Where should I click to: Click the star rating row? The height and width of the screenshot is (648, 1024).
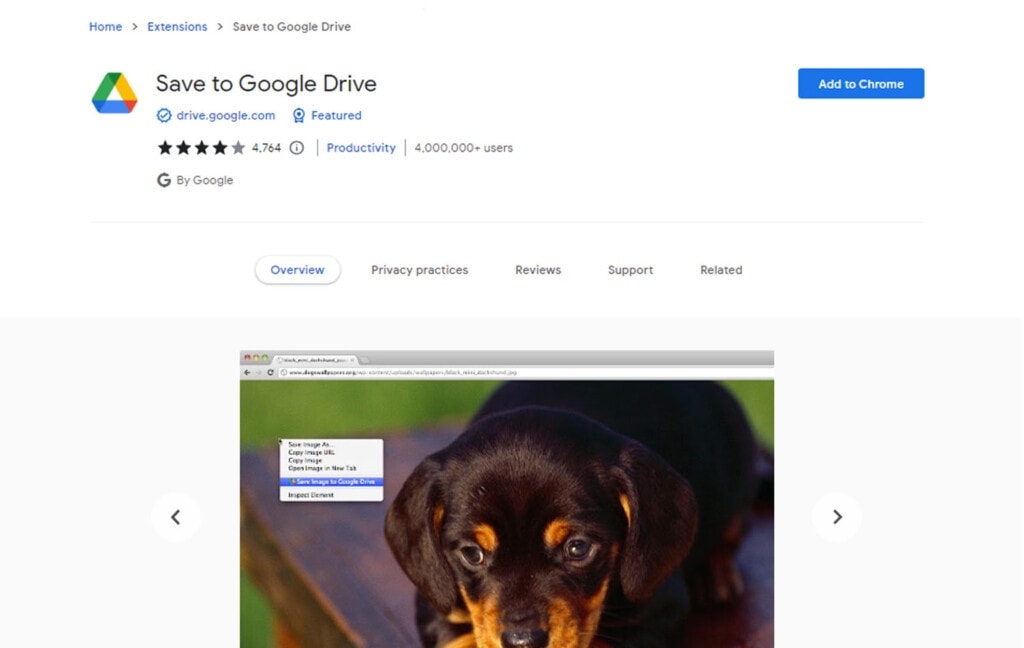coord(201,148)
